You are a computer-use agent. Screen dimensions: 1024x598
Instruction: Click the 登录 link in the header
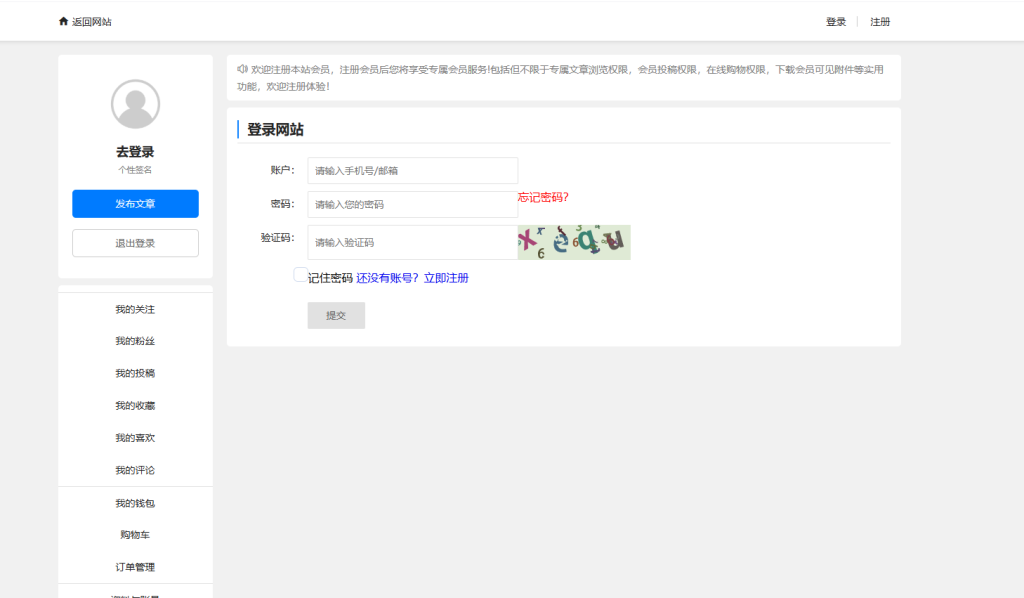[836, 22]
